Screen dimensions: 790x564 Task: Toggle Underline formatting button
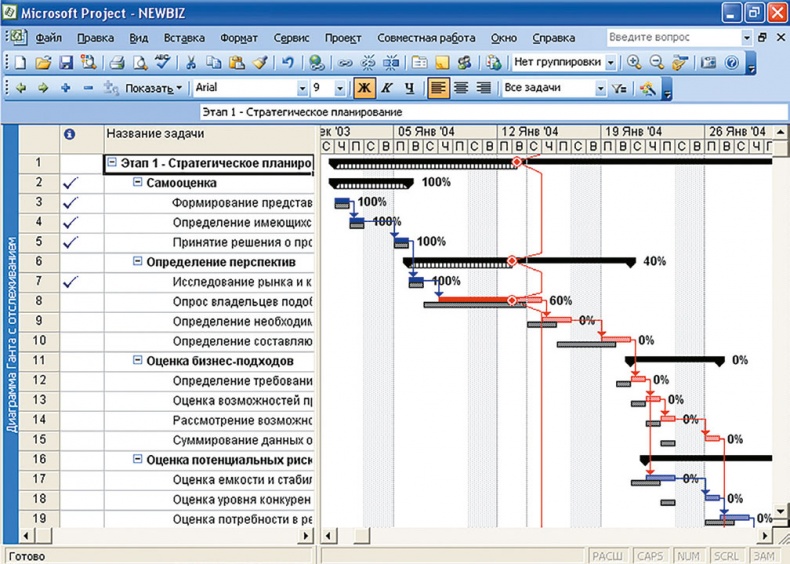(x=409, y=88)
